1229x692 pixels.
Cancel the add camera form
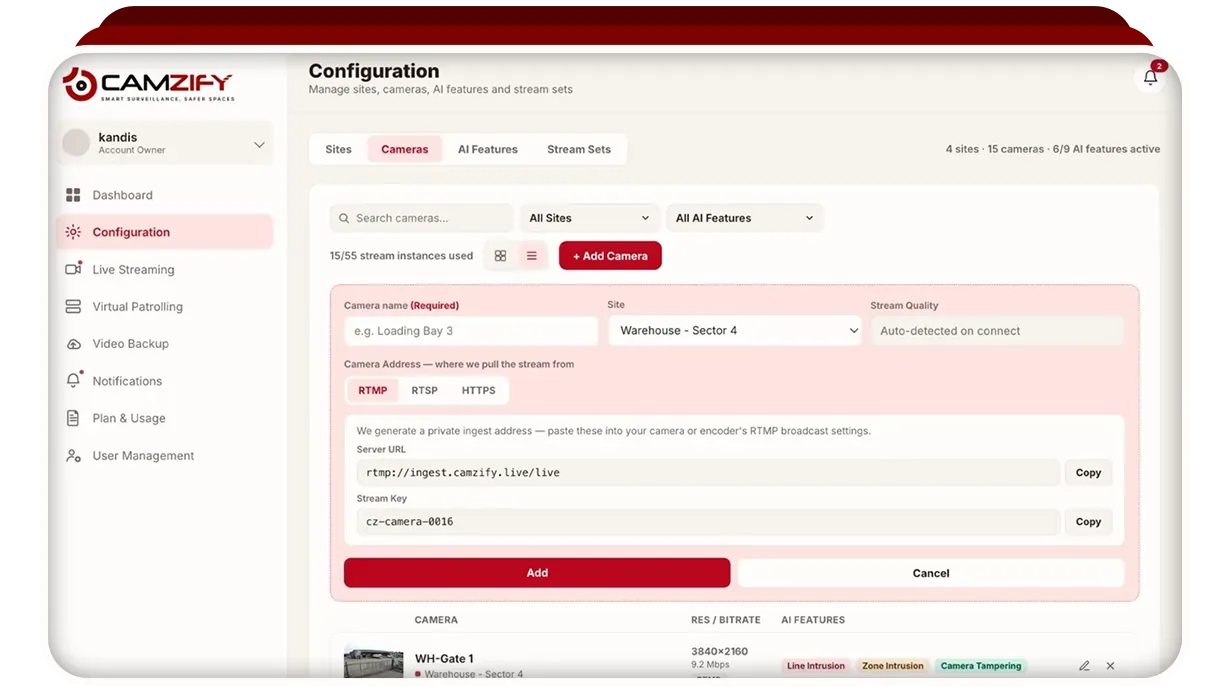coord(931,573)
